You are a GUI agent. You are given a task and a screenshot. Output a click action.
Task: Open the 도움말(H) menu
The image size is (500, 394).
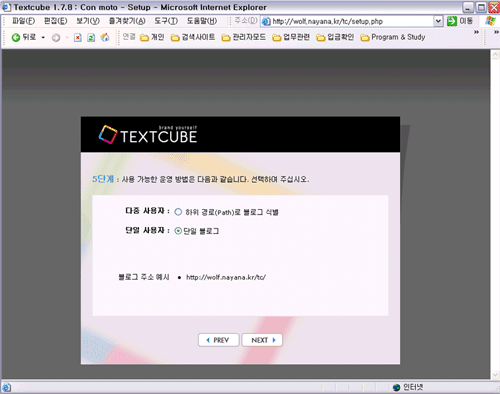tap(202, 21)
